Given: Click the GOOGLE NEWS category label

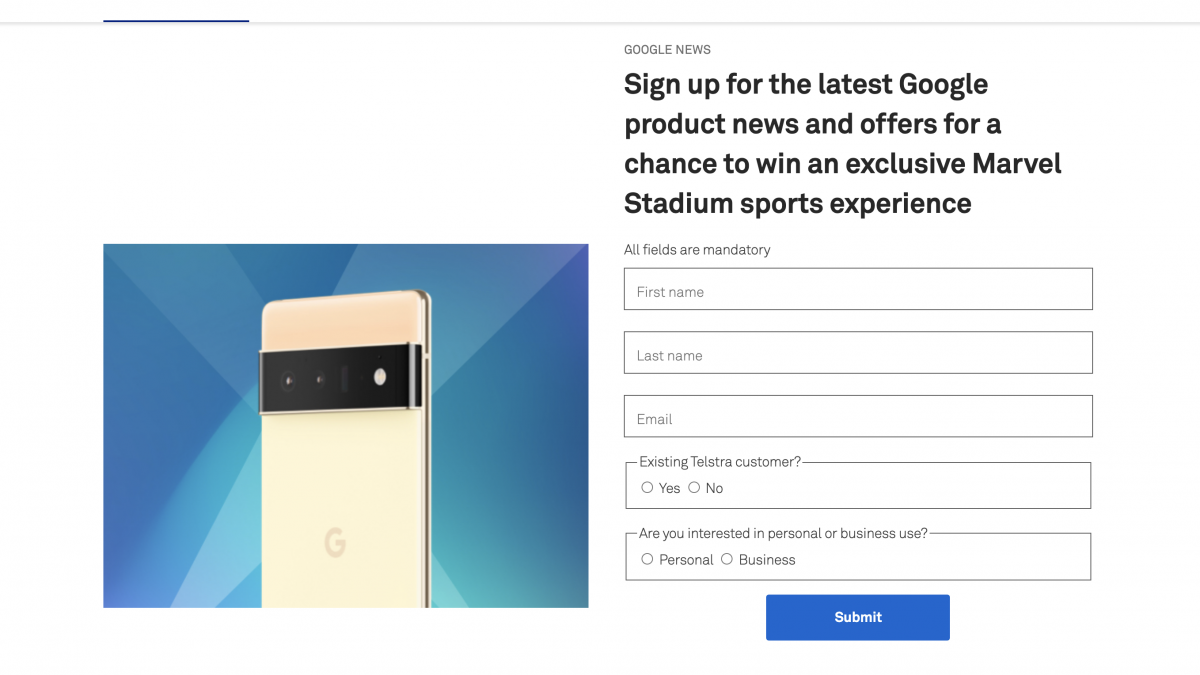Looking at the screenshot, I should tap(667, 50).
